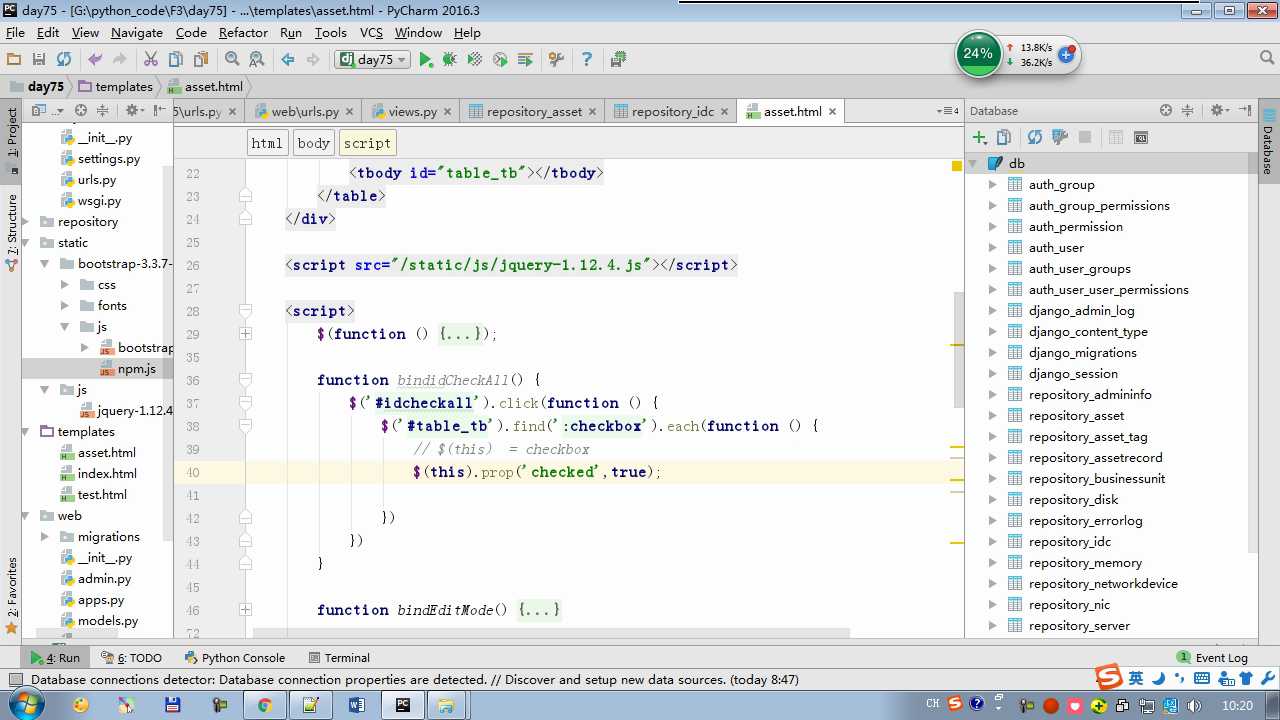The width and height of the screenshot is (1280, 720).
Task: Click the Open folder toolbar icon
Action: pos(14,60)
